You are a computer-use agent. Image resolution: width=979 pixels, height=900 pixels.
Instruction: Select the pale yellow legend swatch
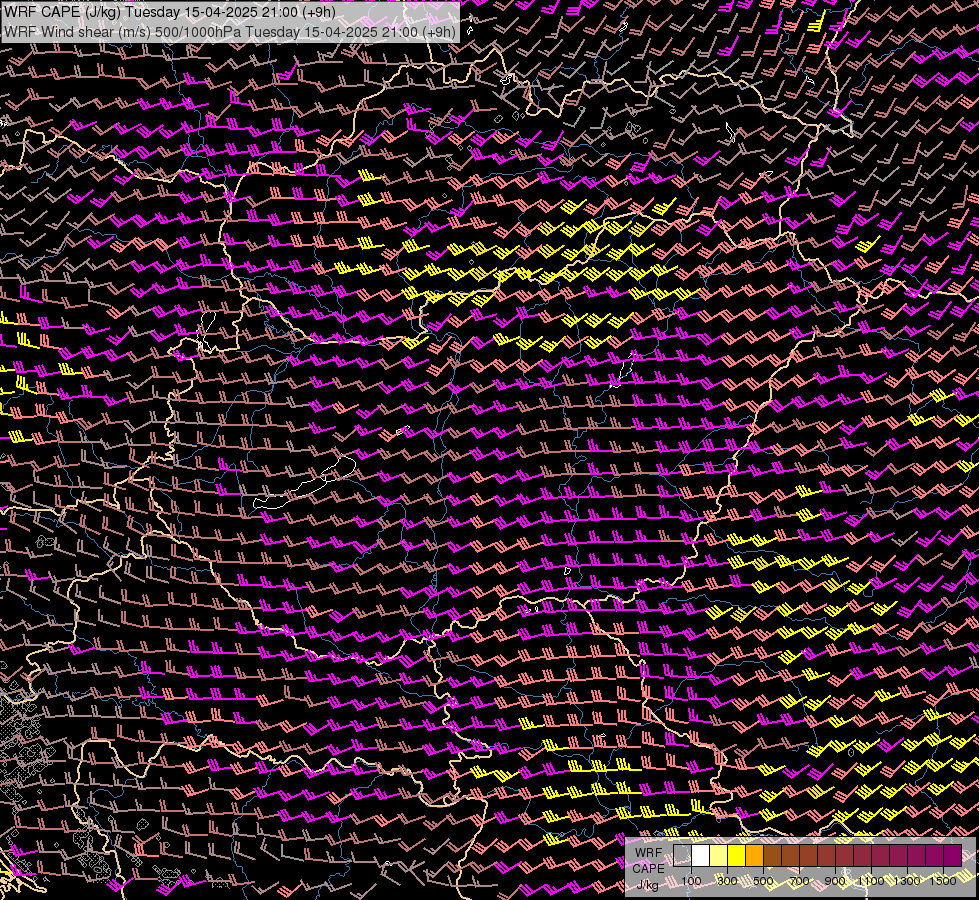click(719, 855)
